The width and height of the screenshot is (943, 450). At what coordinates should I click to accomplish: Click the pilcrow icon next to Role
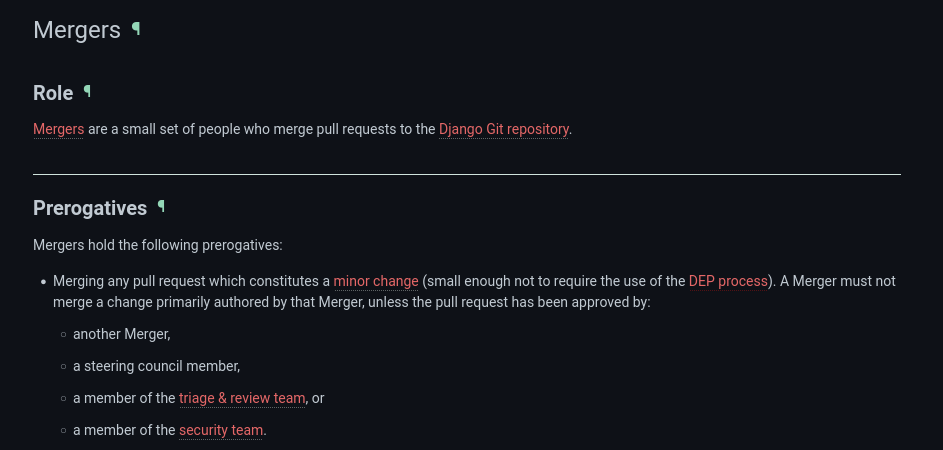click(x=87, y=92)
